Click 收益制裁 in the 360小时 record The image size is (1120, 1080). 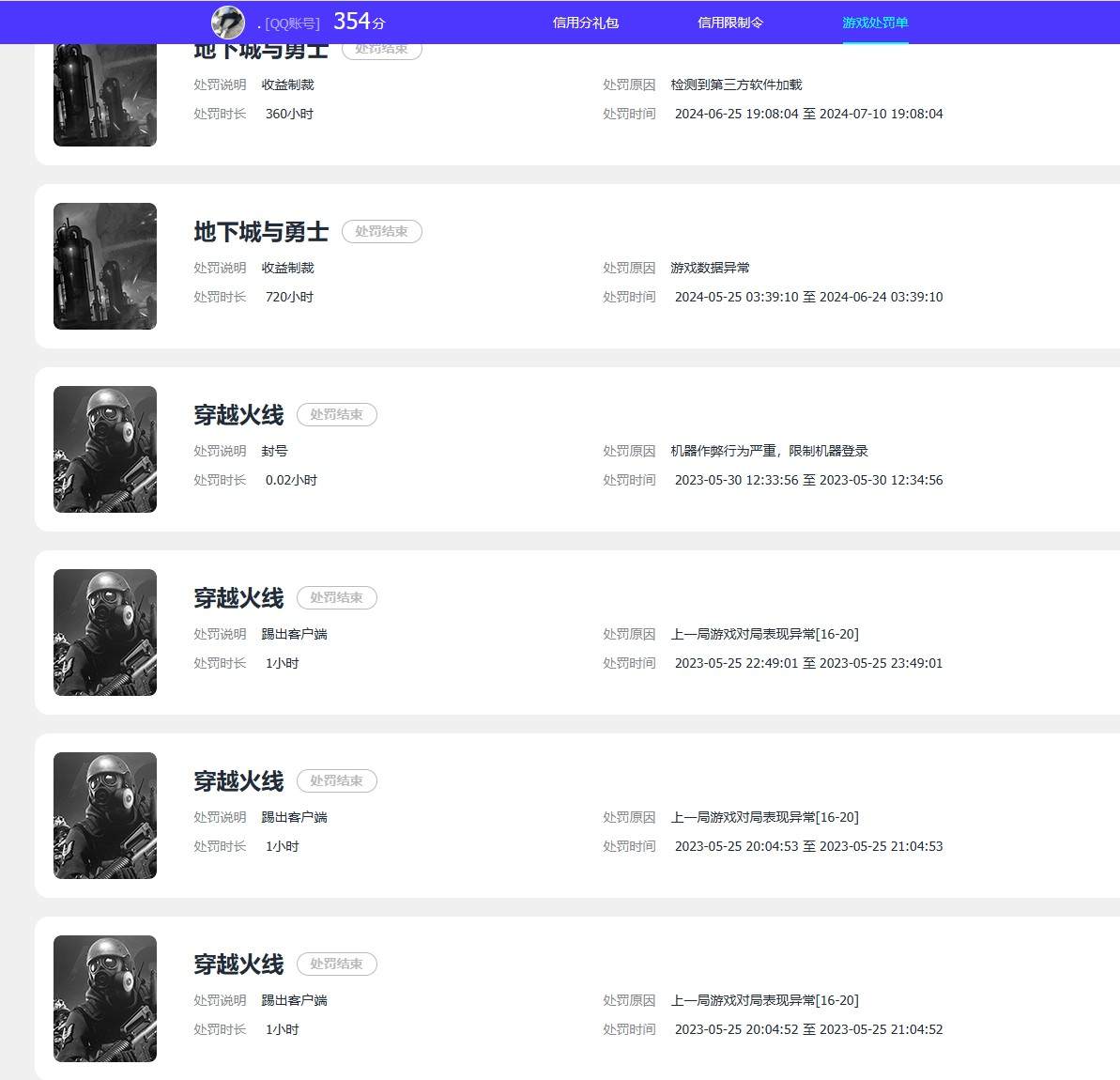(288, 85)
